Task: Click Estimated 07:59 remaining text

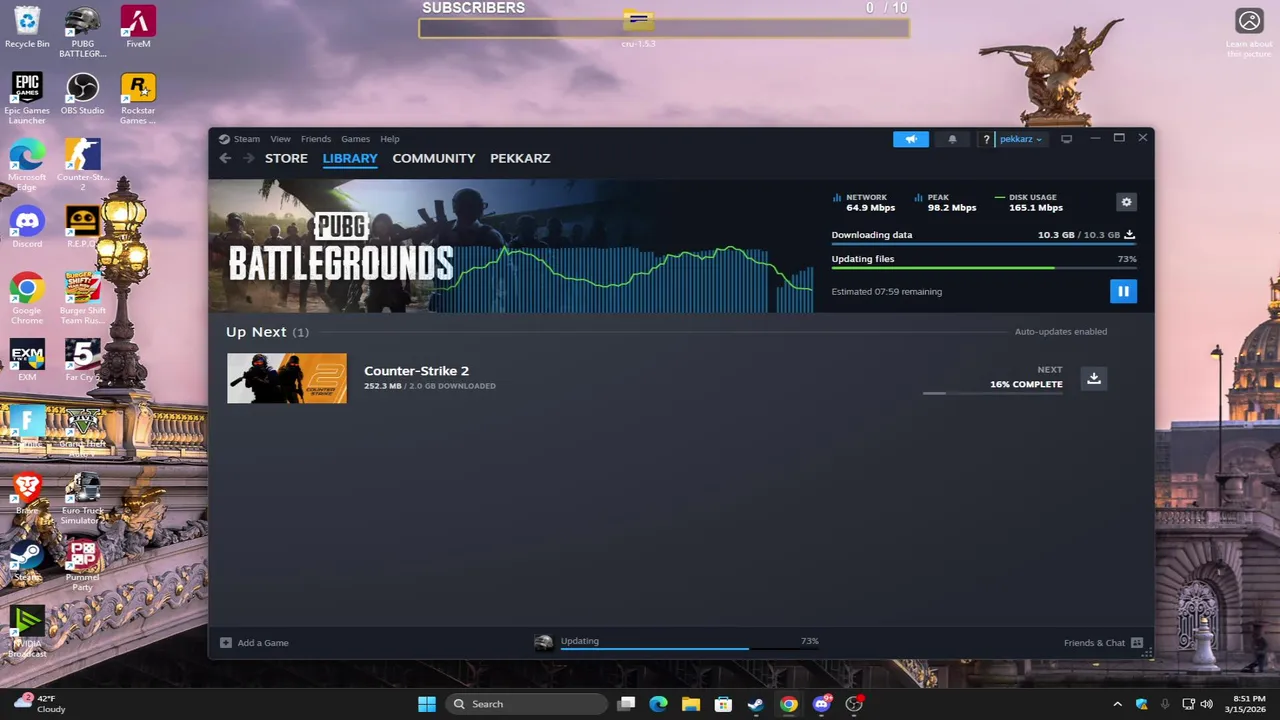Action: (x=887, y=292)
